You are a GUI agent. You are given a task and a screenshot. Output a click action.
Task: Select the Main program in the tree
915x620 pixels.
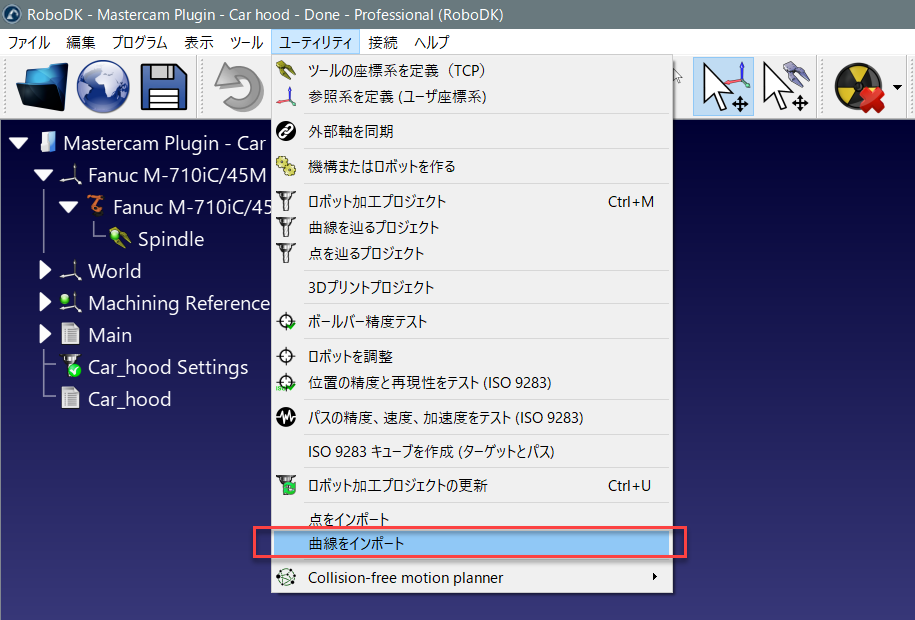point(110,335)
